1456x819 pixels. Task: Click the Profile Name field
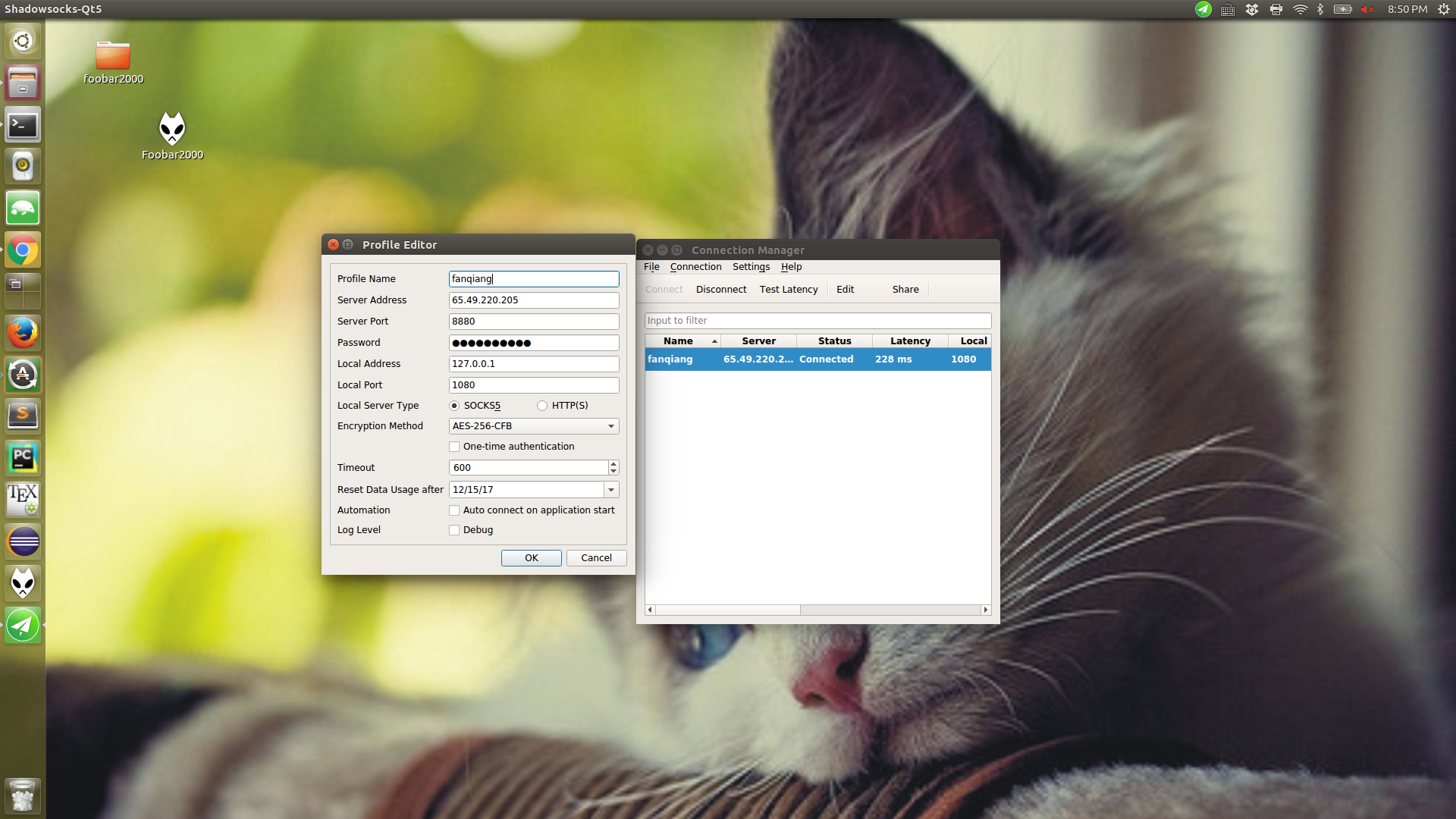pos(534,279)
